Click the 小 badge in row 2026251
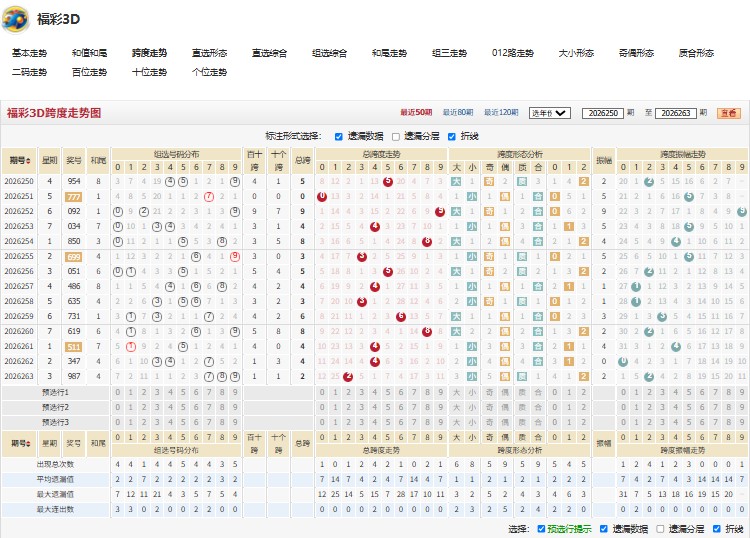Screen dimensions: 750x538 tap(472, 197)
